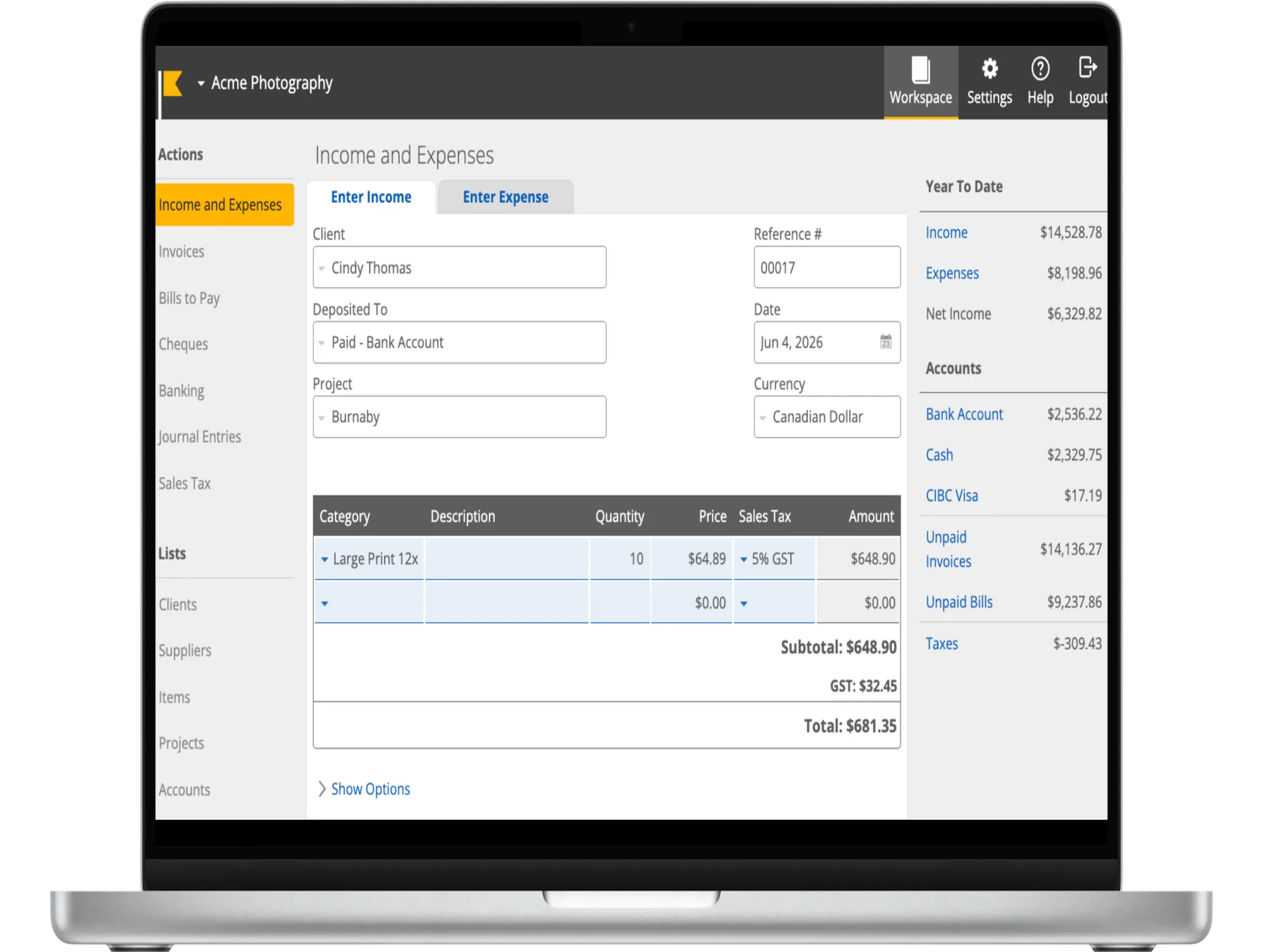Open the Currency dropdown Canadian Dollar

click(827, 417)
